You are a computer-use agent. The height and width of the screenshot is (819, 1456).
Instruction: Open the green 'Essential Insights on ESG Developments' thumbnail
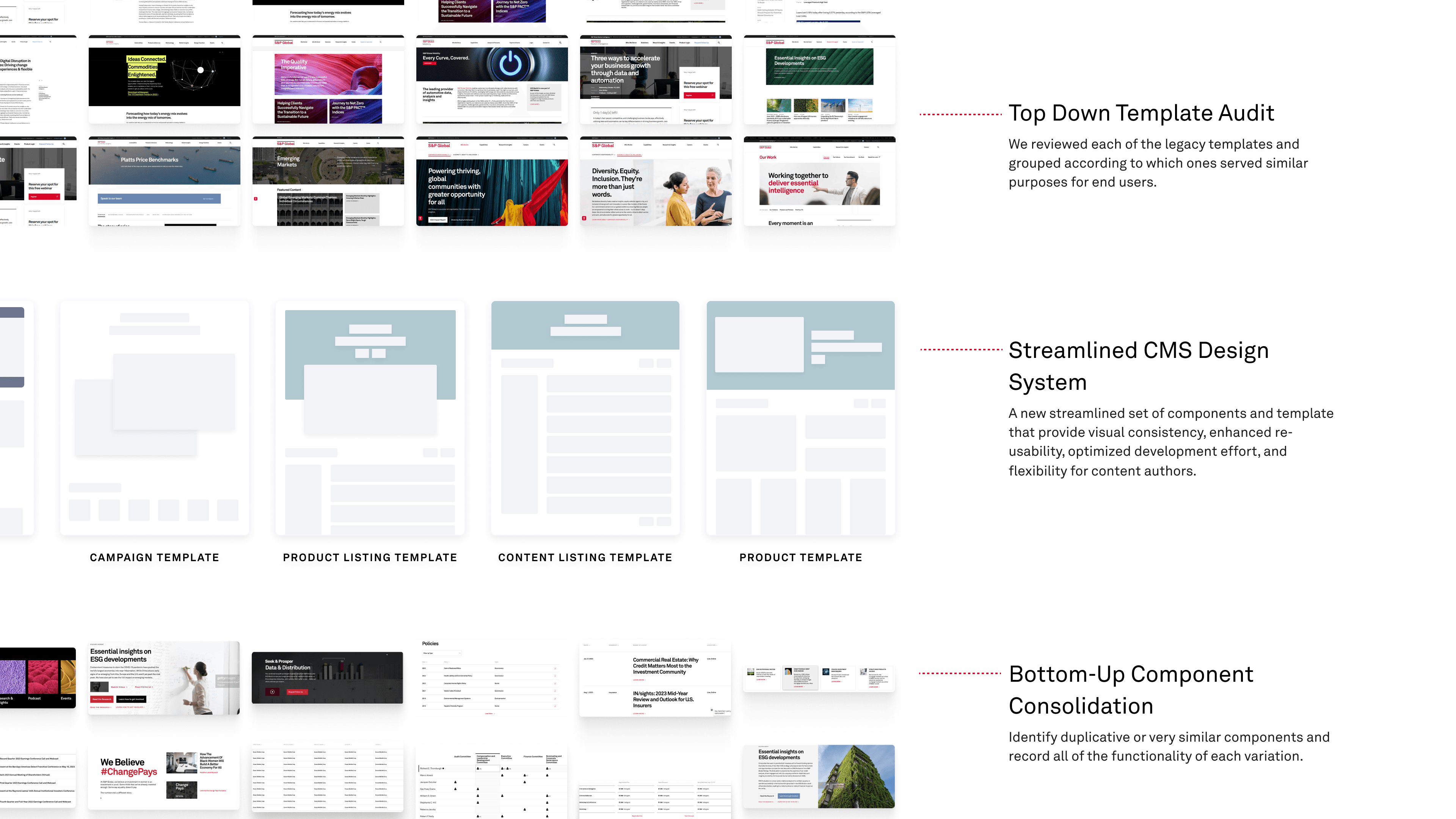[819, 80]
